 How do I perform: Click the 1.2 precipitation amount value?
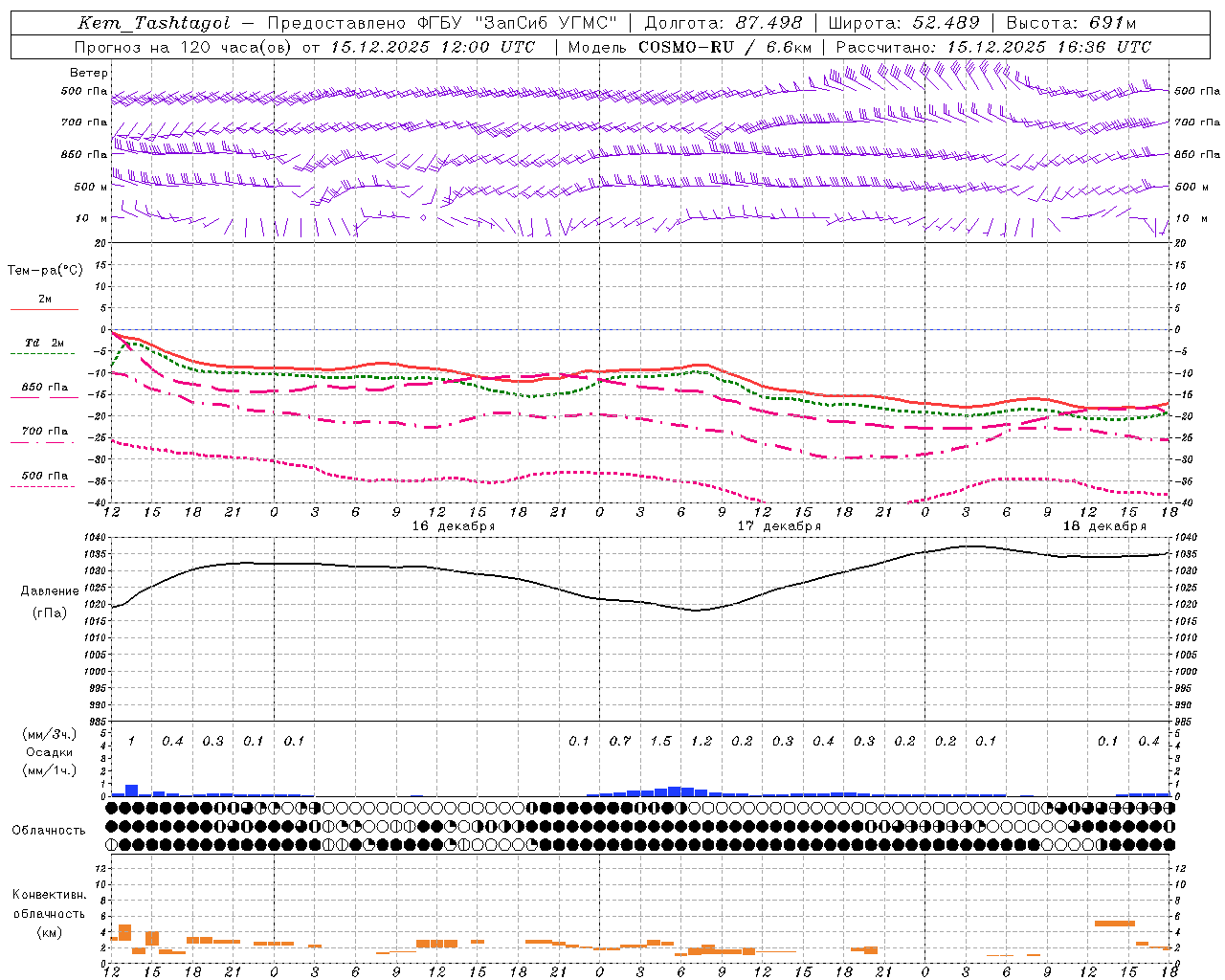tap(702, 741)
